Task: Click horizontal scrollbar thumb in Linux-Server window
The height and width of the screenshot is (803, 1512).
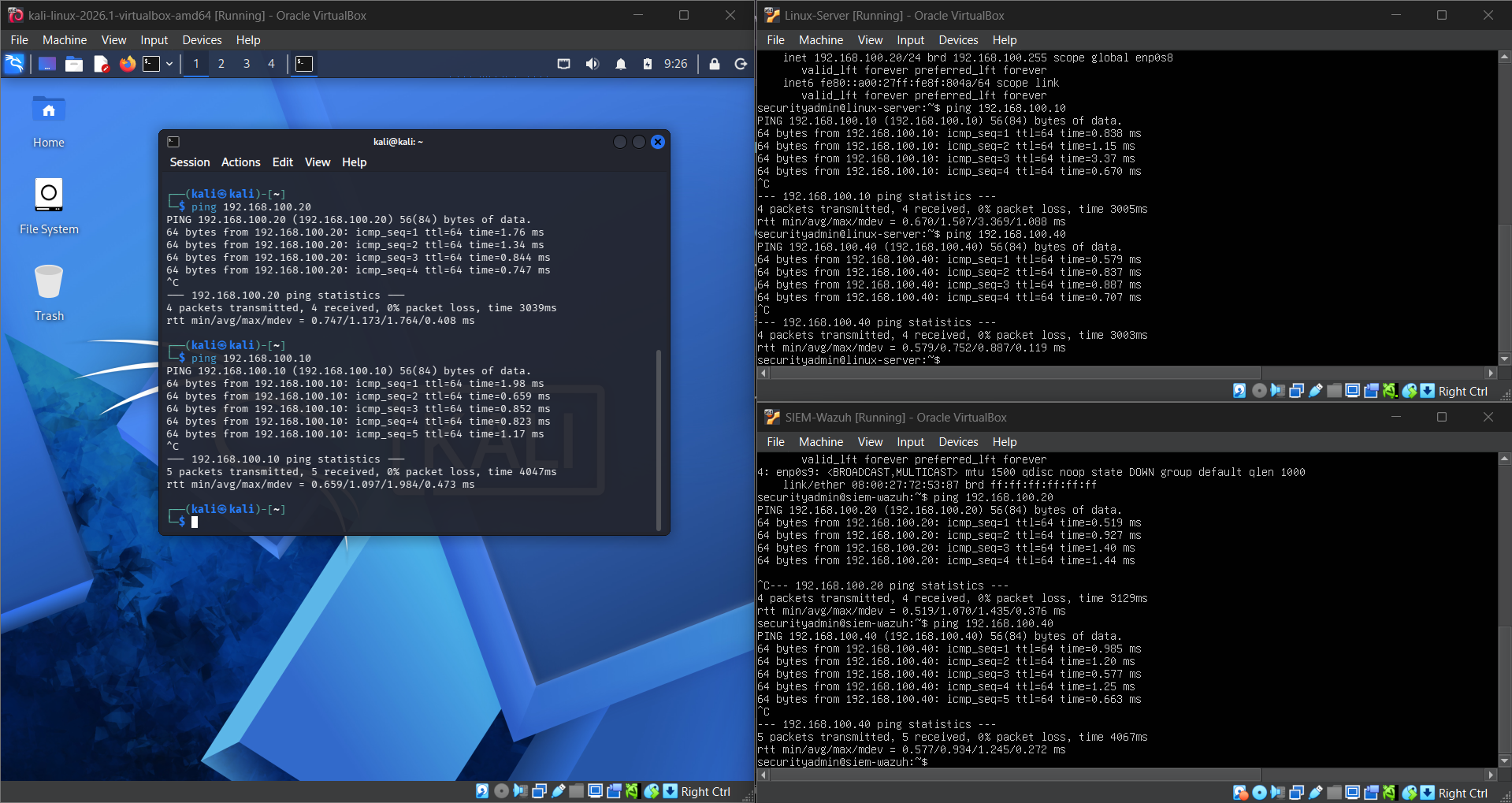Action: pyautogui.click(x=1016, y=373)
